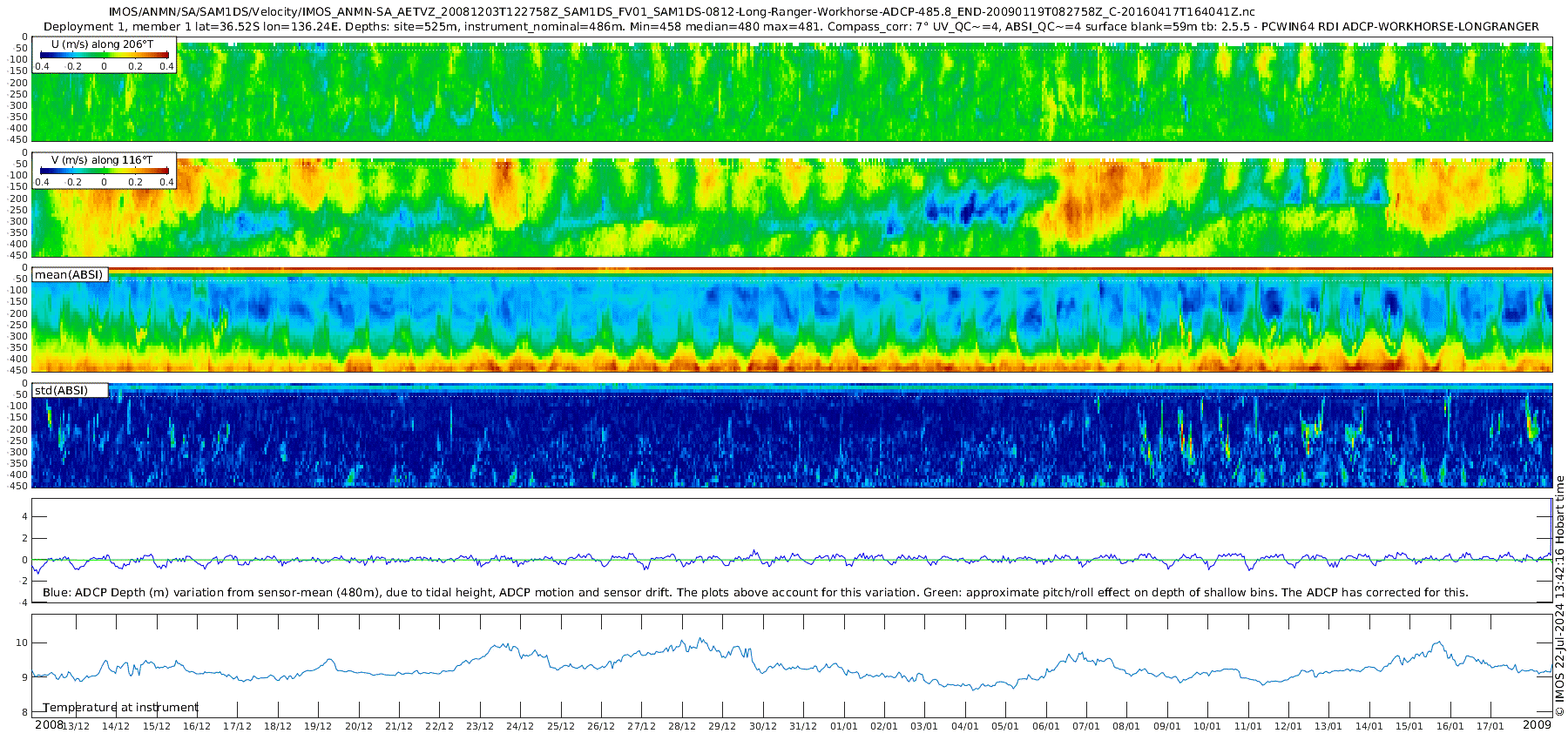Screen dimensions: 1568x740
Task: Click the U velocity colorbar scale
Action: 104,55
